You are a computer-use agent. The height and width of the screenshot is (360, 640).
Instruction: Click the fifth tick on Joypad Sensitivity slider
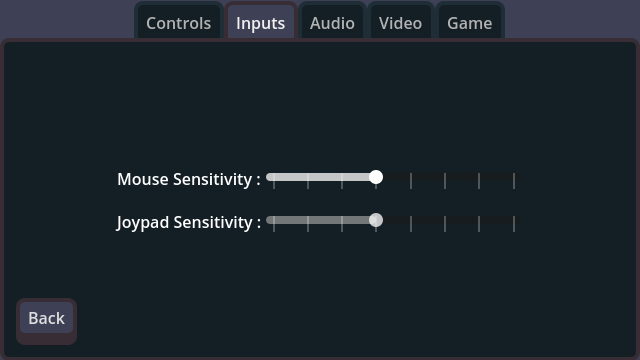411,224
